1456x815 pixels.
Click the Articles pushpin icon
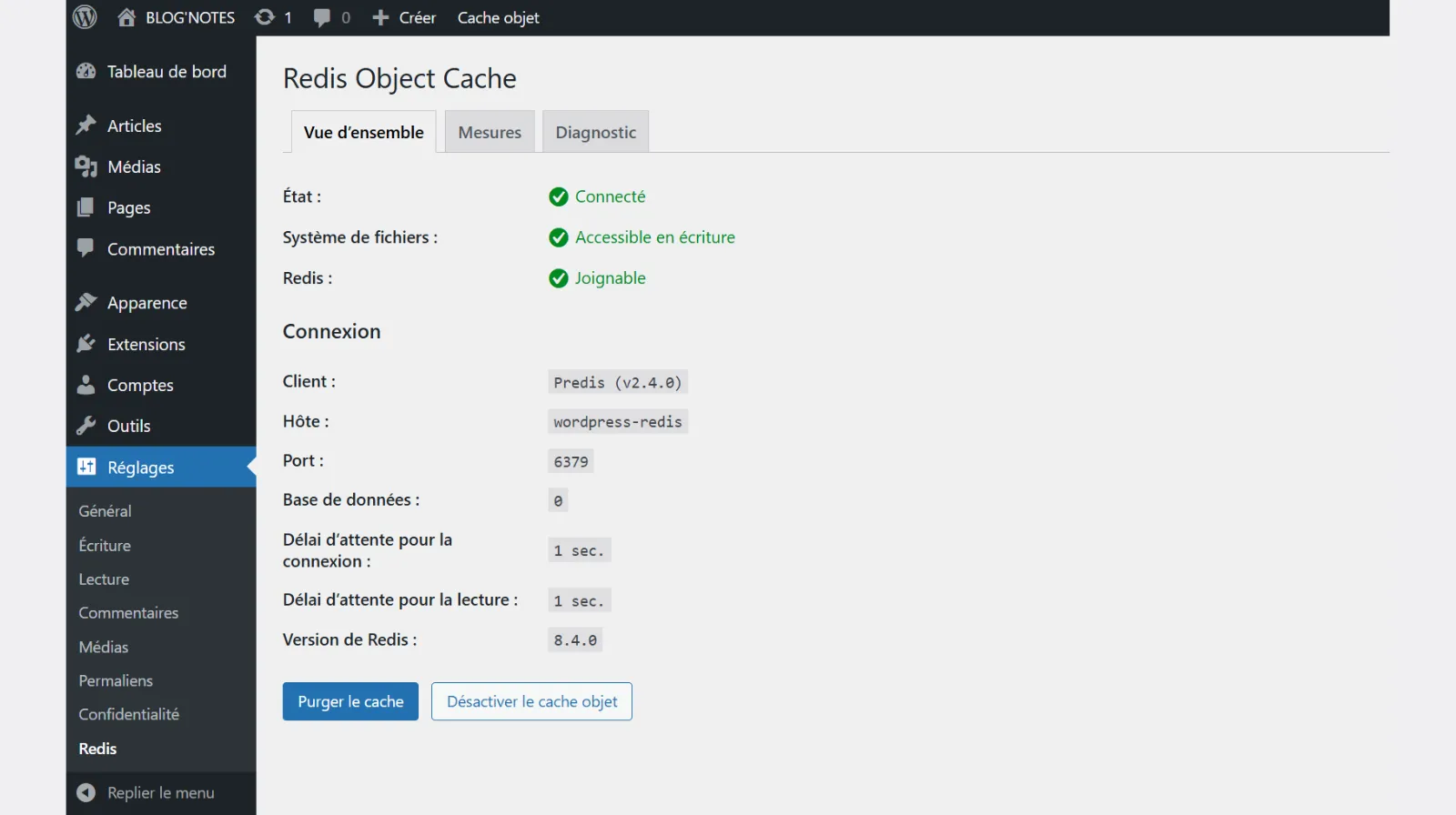(x=86, y=126)
